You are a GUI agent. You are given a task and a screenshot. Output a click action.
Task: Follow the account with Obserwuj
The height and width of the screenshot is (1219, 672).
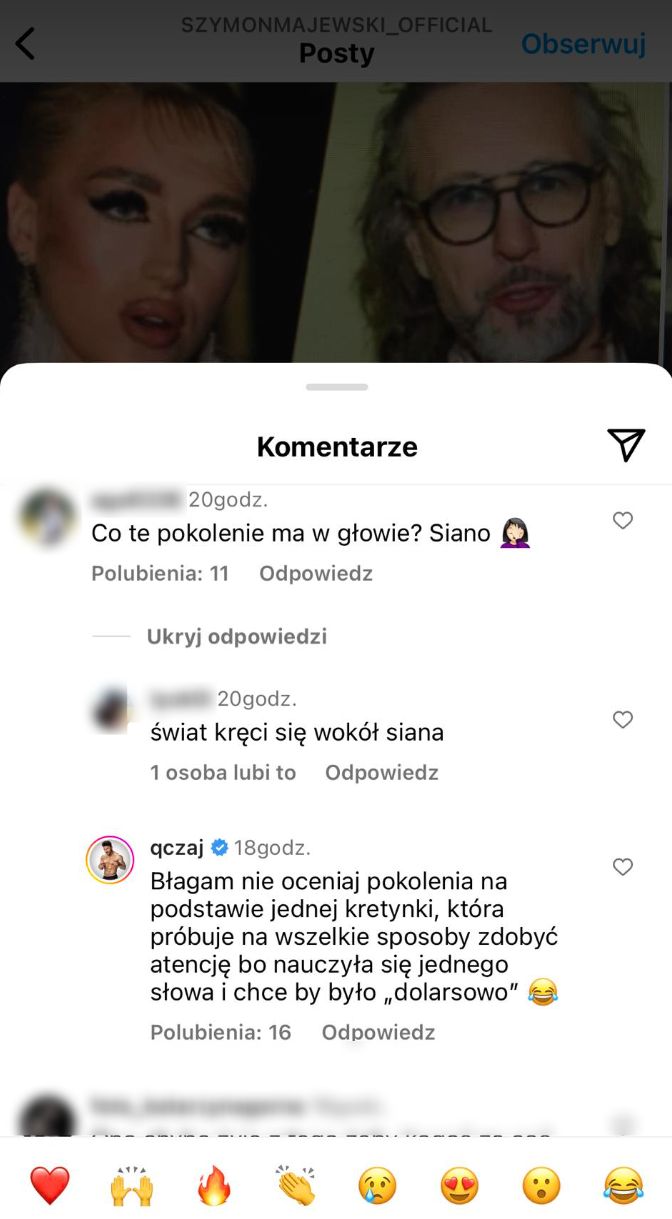[x=583, y=44]
